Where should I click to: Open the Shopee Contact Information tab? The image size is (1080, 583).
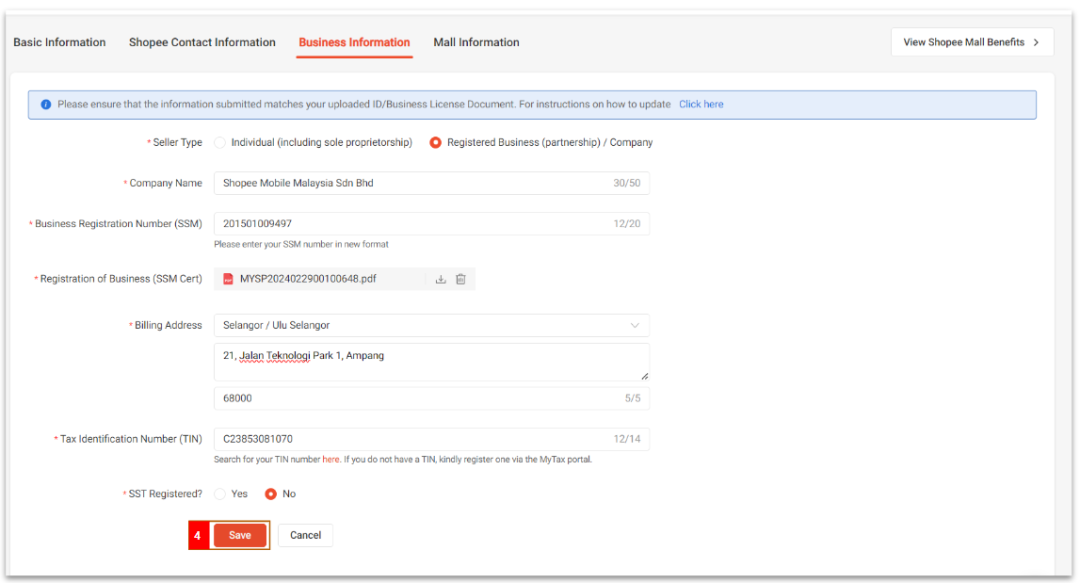pyautogui.click(x=202, y=42)
